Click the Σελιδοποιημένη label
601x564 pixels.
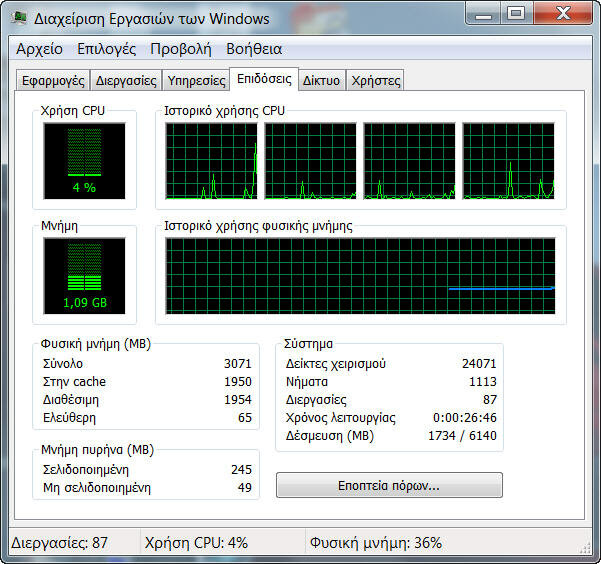86,470
